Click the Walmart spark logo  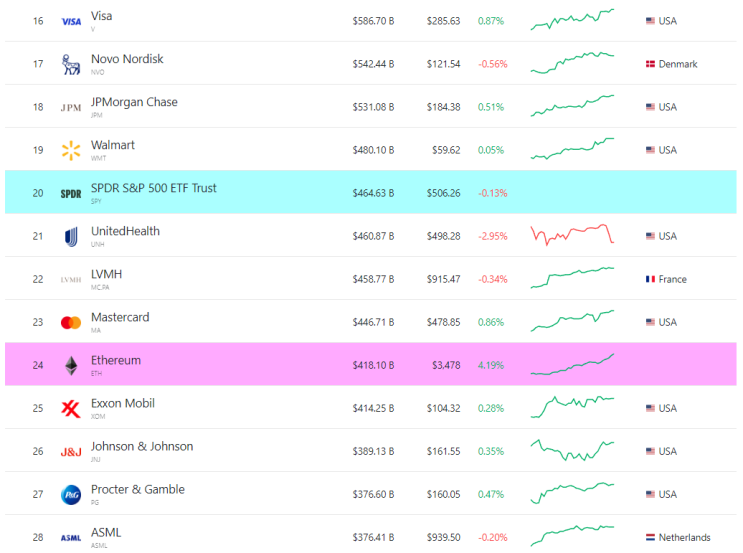71,150
